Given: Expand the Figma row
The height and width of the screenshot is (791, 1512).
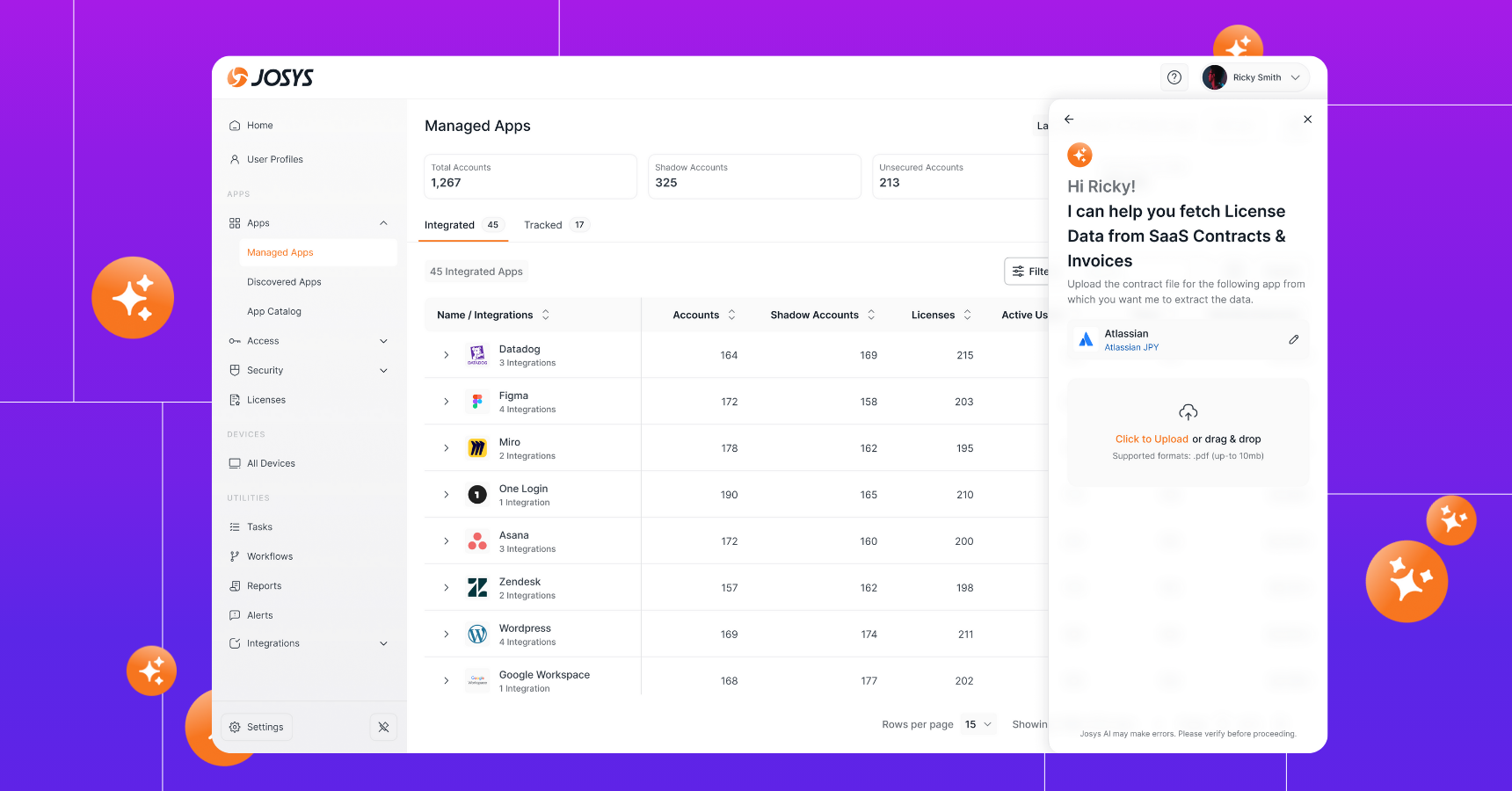Looking at the screenshot, I should 447,402.
